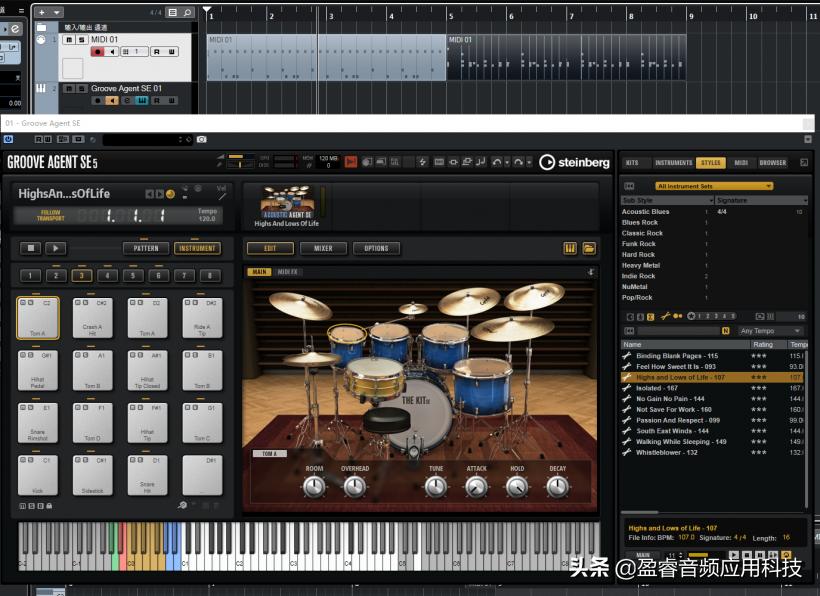Adjust the ATTACK knob for Tom A
820x596 pixels.
(x=476, y=486)
